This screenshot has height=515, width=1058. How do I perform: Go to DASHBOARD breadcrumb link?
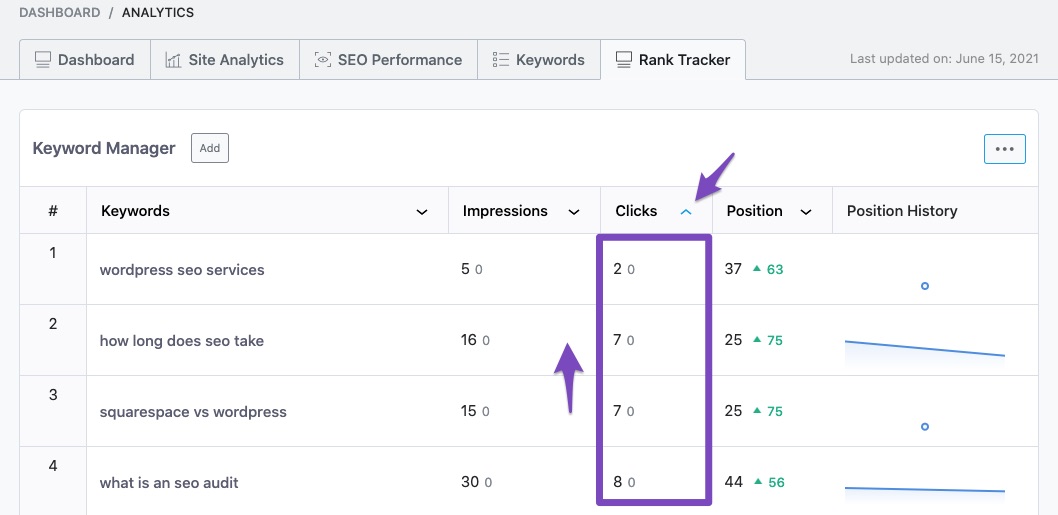click(60, 13)
